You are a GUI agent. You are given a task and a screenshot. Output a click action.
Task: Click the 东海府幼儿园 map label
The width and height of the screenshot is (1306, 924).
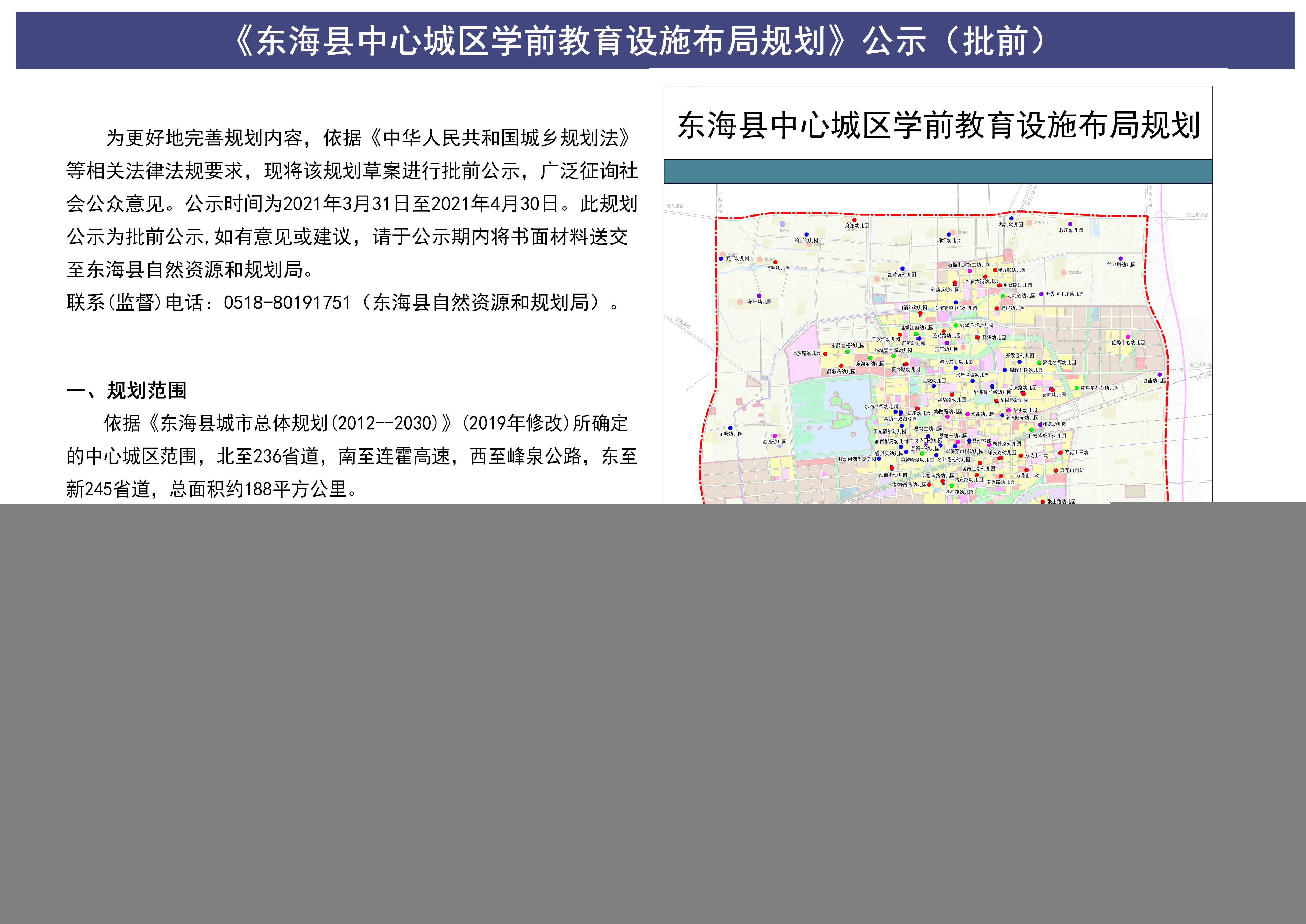click(x=870, y=363)
